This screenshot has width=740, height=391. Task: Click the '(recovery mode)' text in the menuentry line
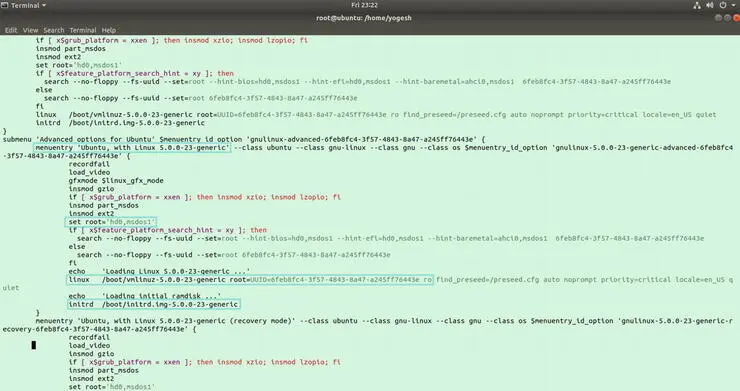[x=262, y=321]
